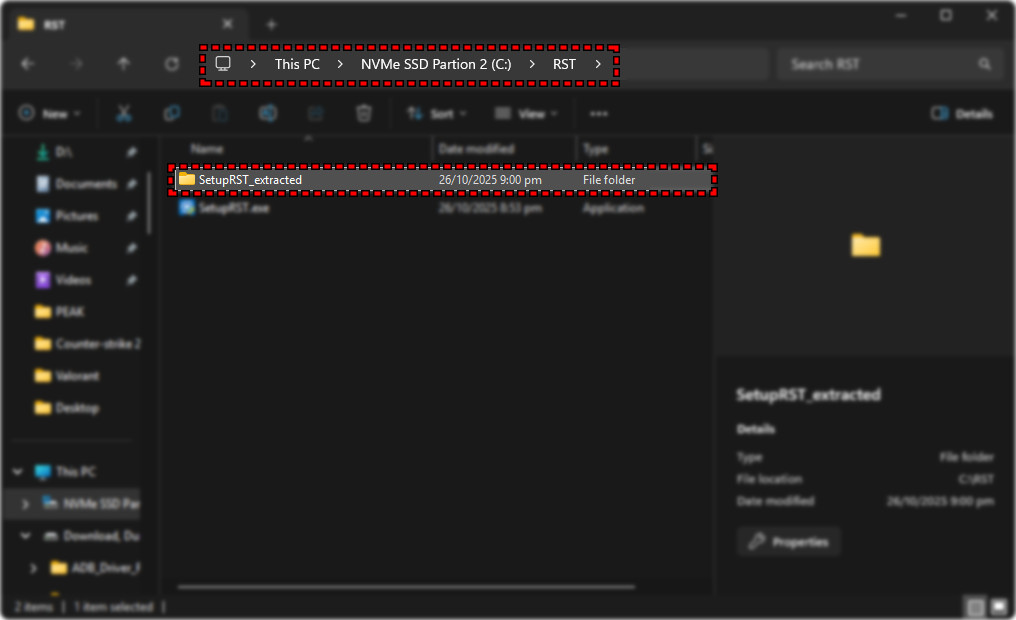This screenshot has width=1016, height=620.
Task: Open a new tab with the plus button
Action: (x=269, y=22)
